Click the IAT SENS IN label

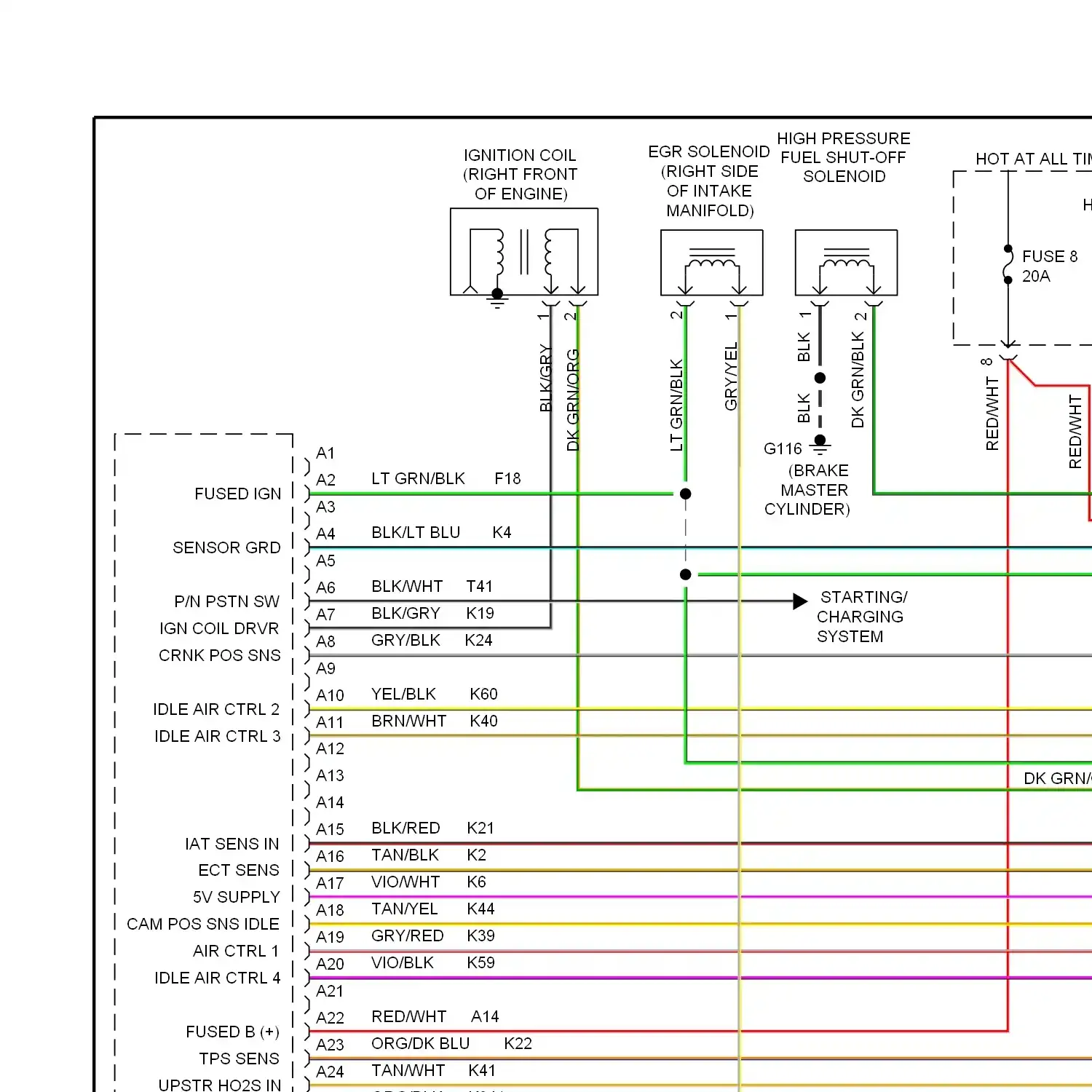point(232,844)
